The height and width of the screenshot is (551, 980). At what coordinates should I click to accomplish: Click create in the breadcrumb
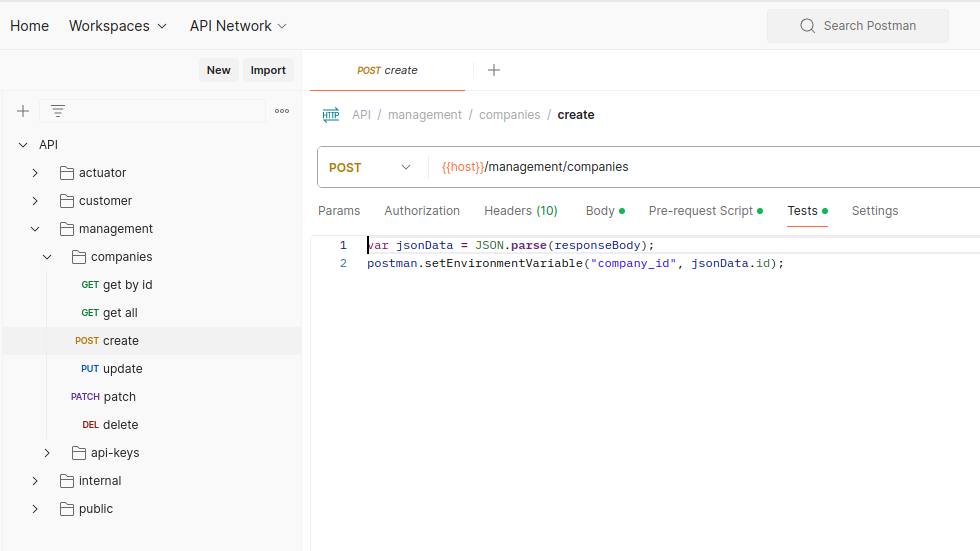point(576,115)
